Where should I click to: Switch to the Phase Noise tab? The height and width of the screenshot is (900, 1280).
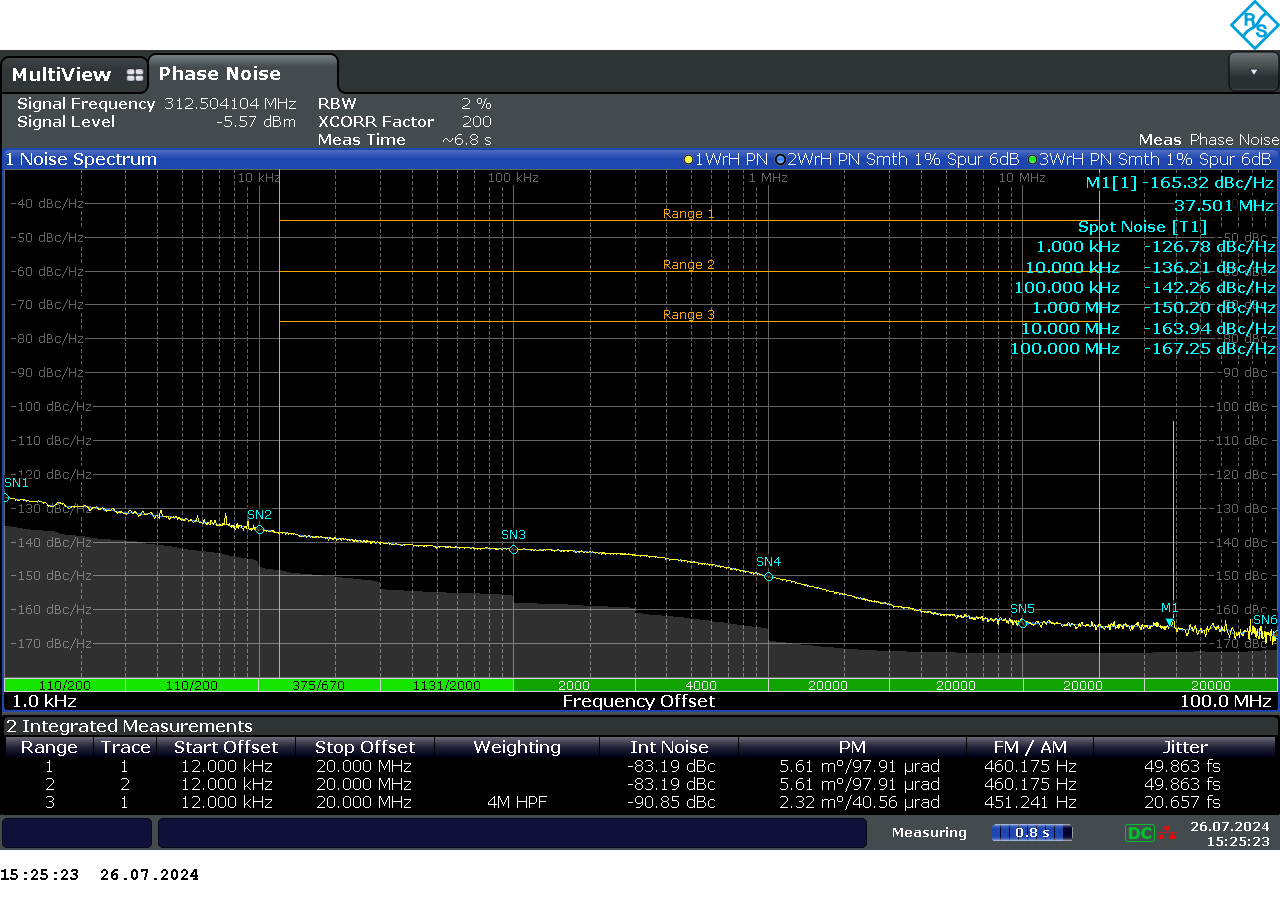pyautogui.click(x=220, y=74)
